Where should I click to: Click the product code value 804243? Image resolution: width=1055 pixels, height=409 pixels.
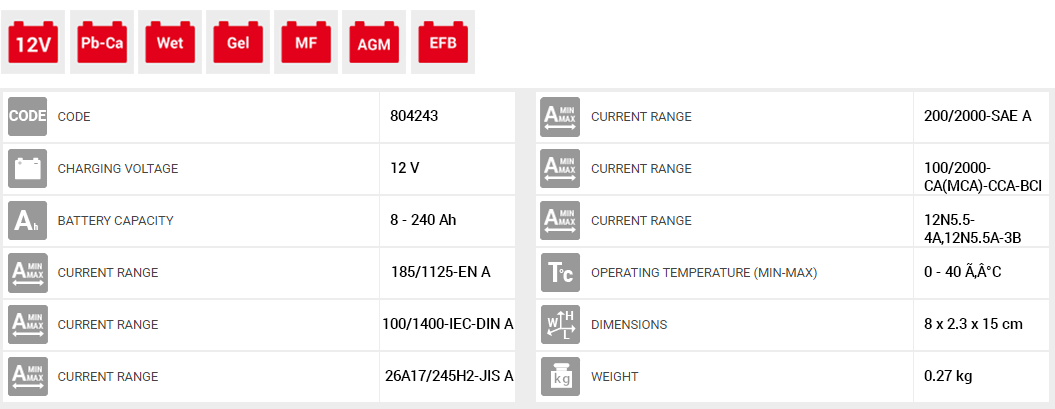[x=414, y=116]
